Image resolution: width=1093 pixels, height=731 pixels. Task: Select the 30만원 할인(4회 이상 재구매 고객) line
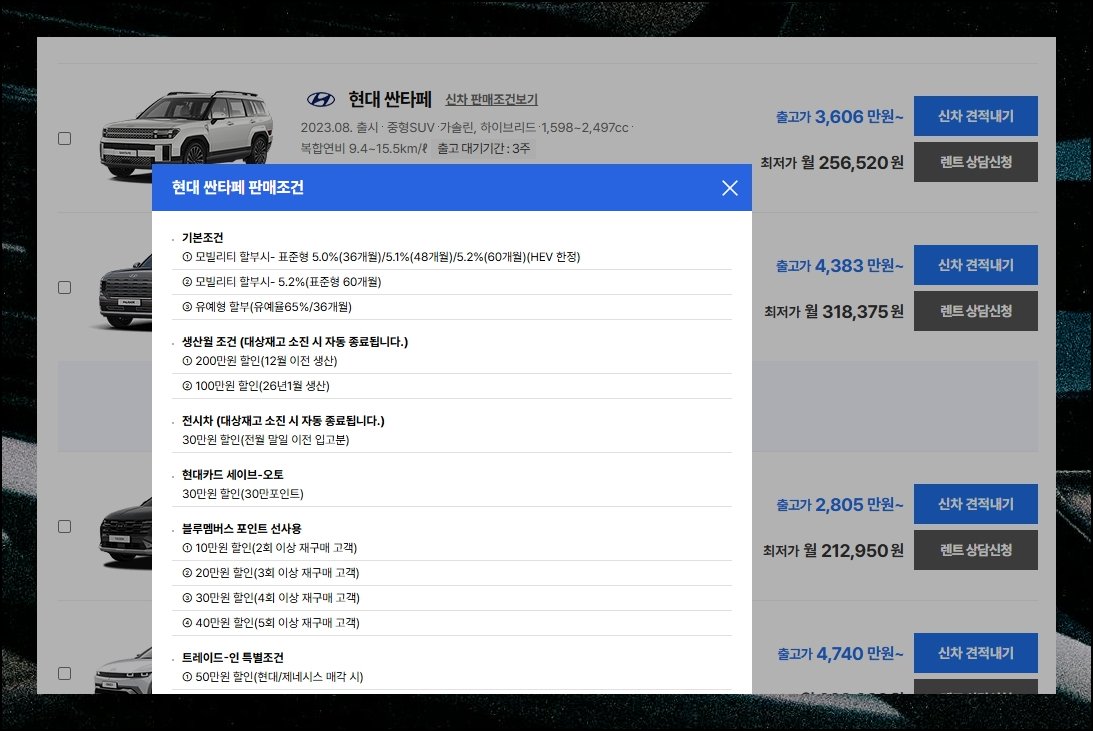(270, 598)
